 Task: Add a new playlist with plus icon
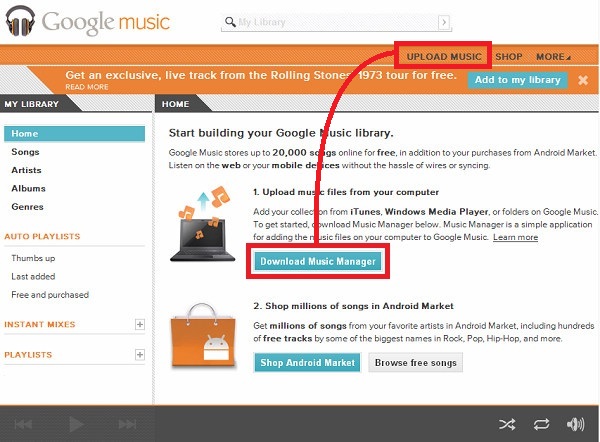tap(140, 355)
